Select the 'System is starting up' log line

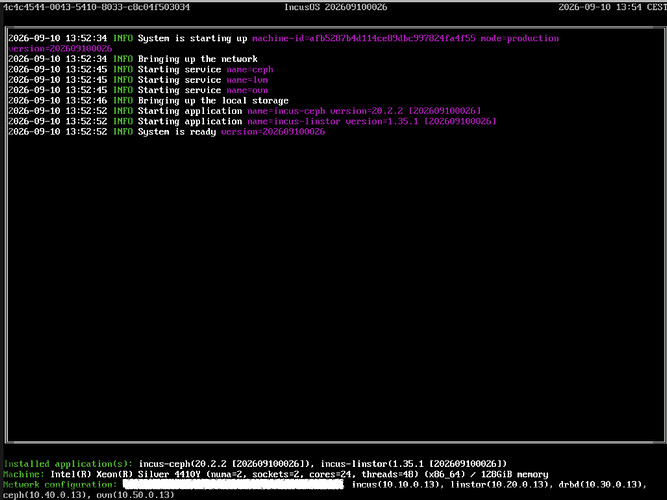[x=283, y=43]
